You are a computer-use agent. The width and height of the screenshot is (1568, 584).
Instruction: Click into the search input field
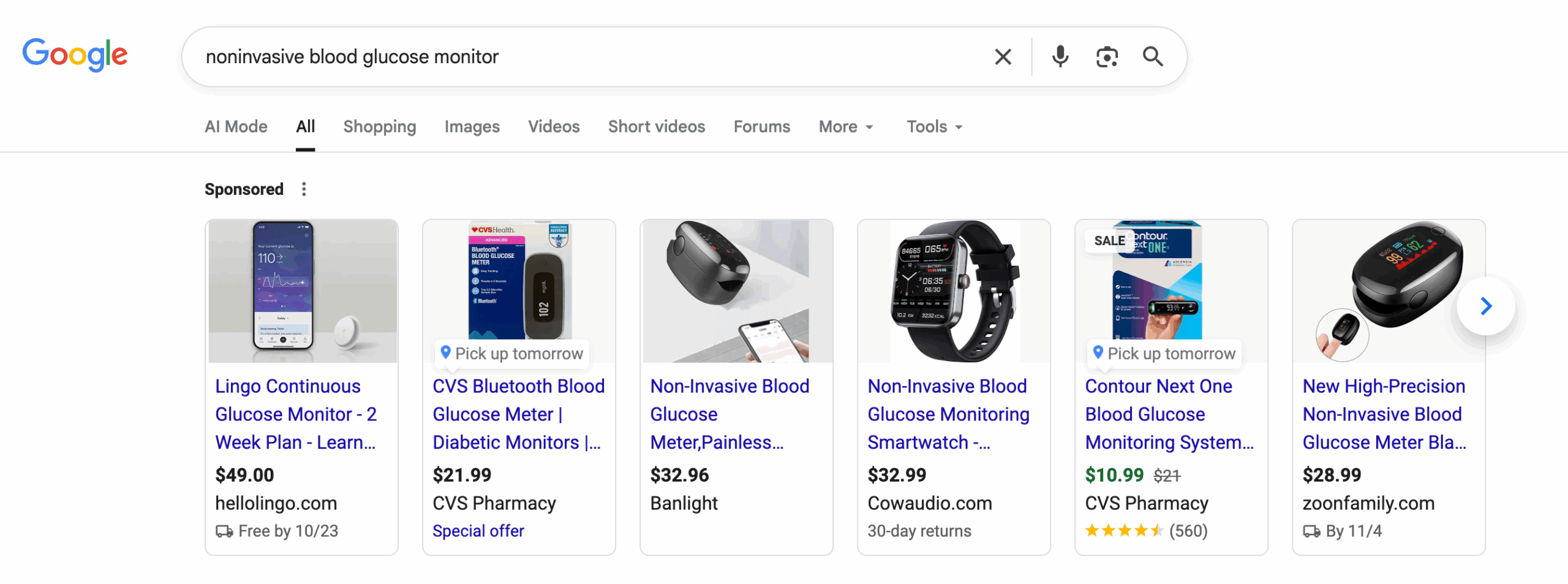[582, 57]
